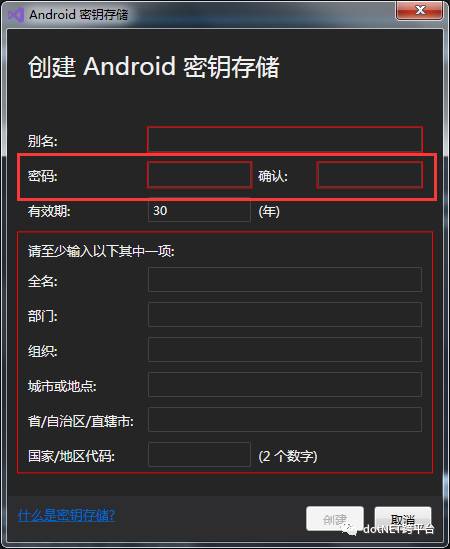This screenshot has width=450, height=549.
Task: Click the 国家/地区代码 input box
Action: click(x=199, y=454)
